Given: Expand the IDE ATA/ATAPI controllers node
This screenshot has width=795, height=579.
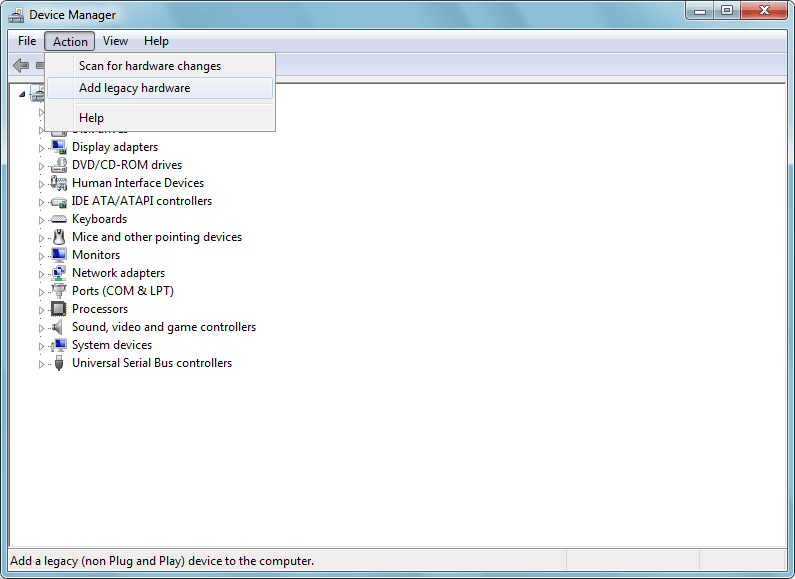Looking at the screenshot, I should coord(41,202).
